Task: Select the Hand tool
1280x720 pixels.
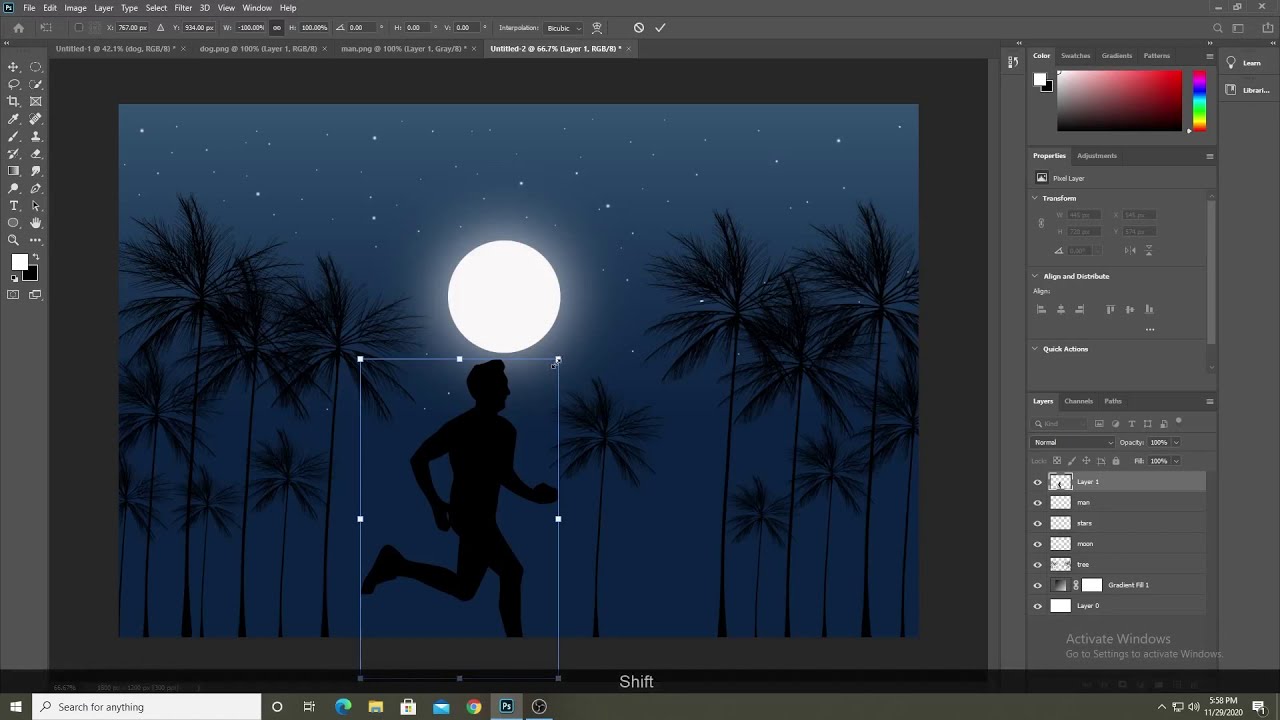Action: 36,223
